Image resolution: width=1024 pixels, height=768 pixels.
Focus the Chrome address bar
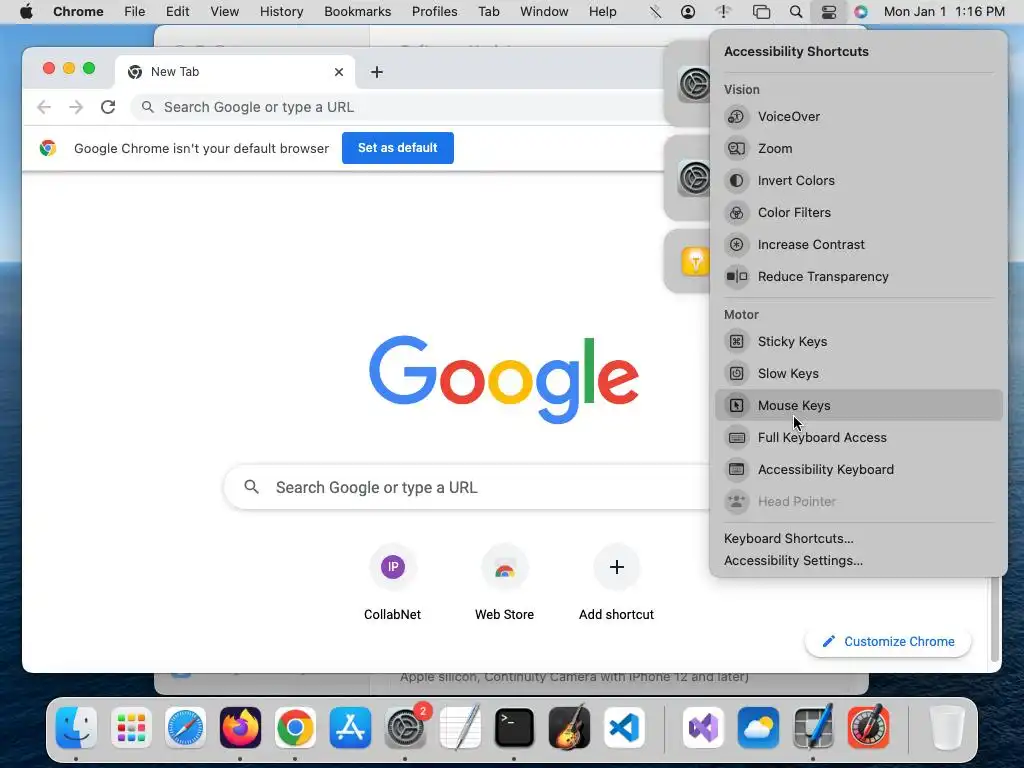tap(398, 107)
